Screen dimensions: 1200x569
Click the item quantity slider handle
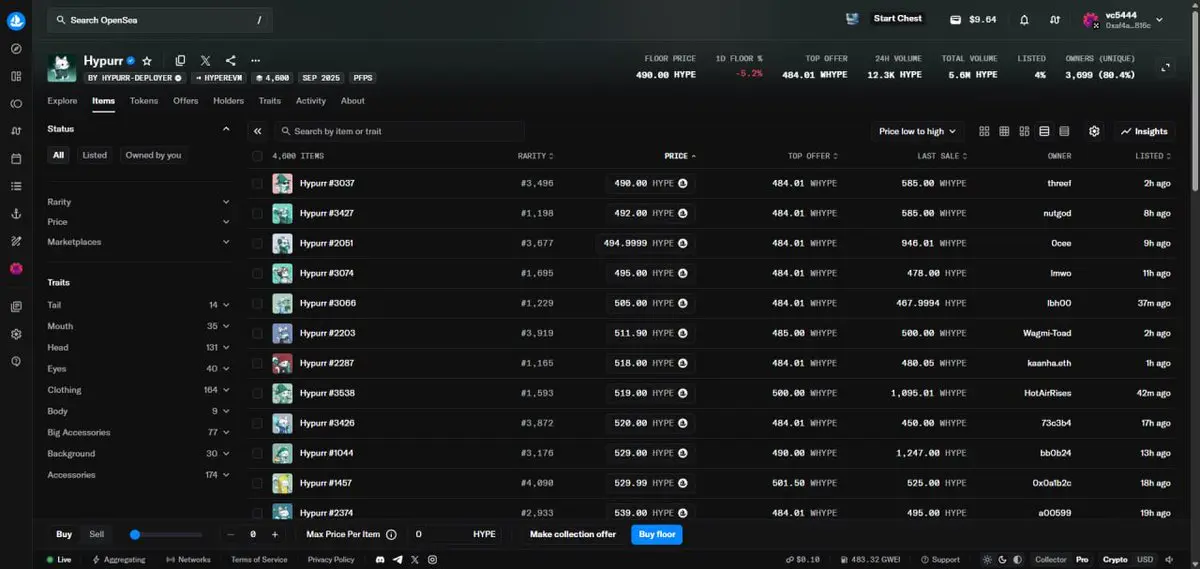135,535
